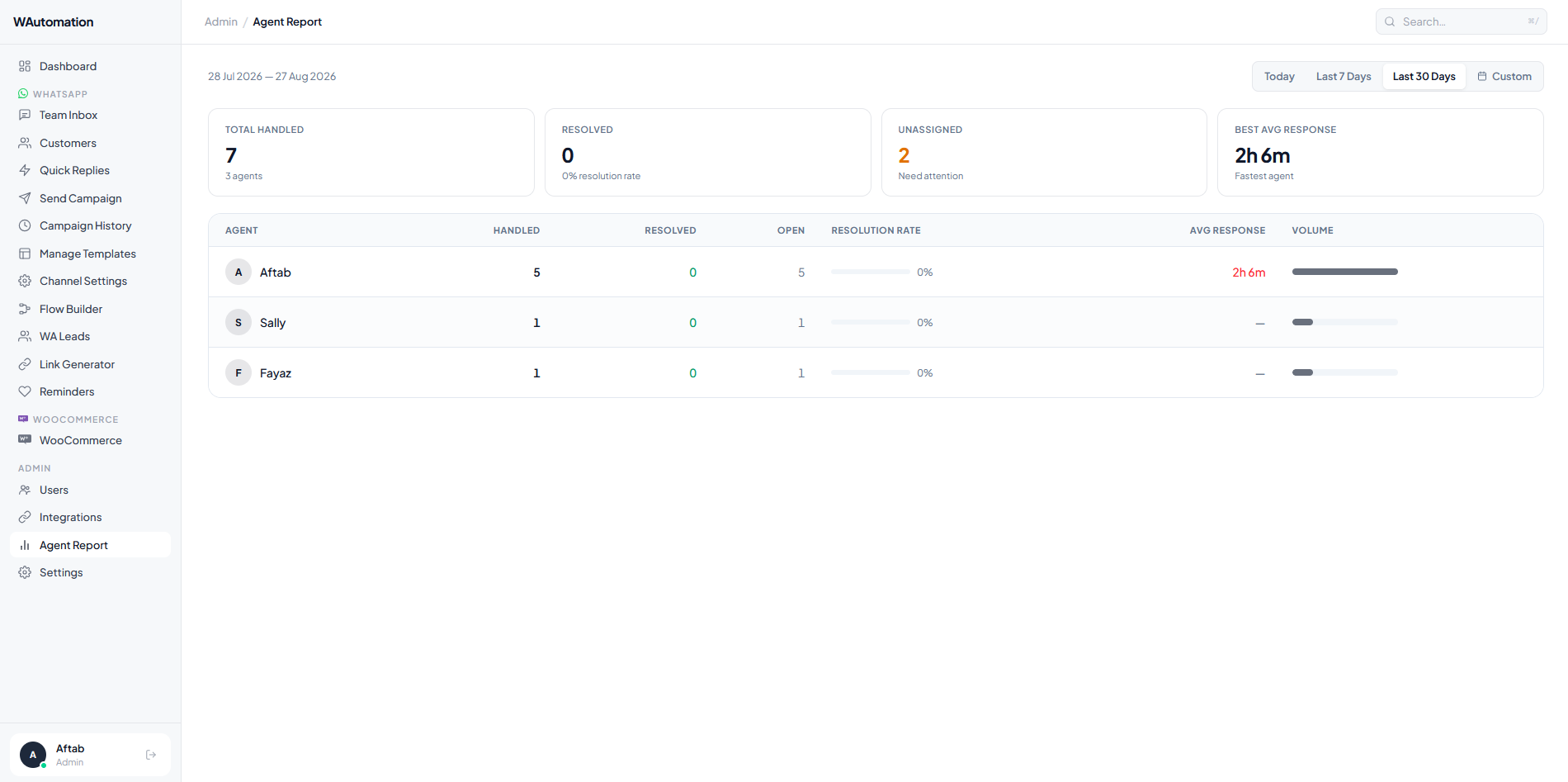The image size is (1568, 782).
Task: Click the Resolution Rate column header
Action: click(x=876, y=230)
